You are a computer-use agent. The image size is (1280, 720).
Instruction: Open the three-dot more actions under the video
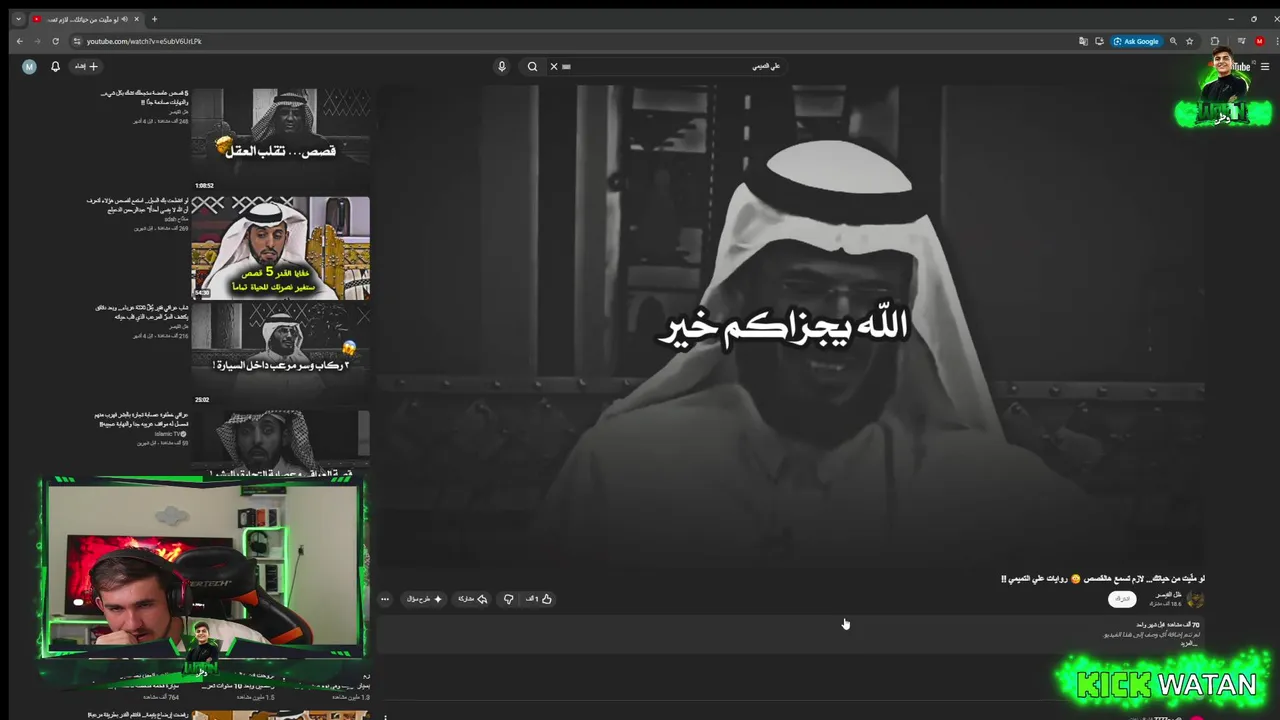coord(385,599)
